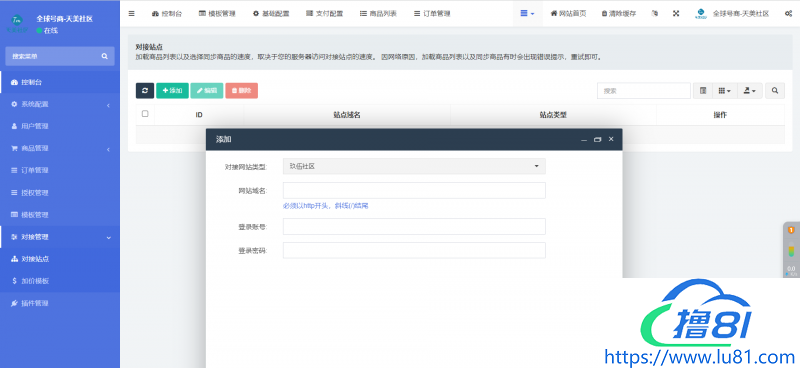Click the 站点域名 column header
Image resolution: width=800 pixels, height=368 pixels.
pyautogui.click(x=347, y=115)
